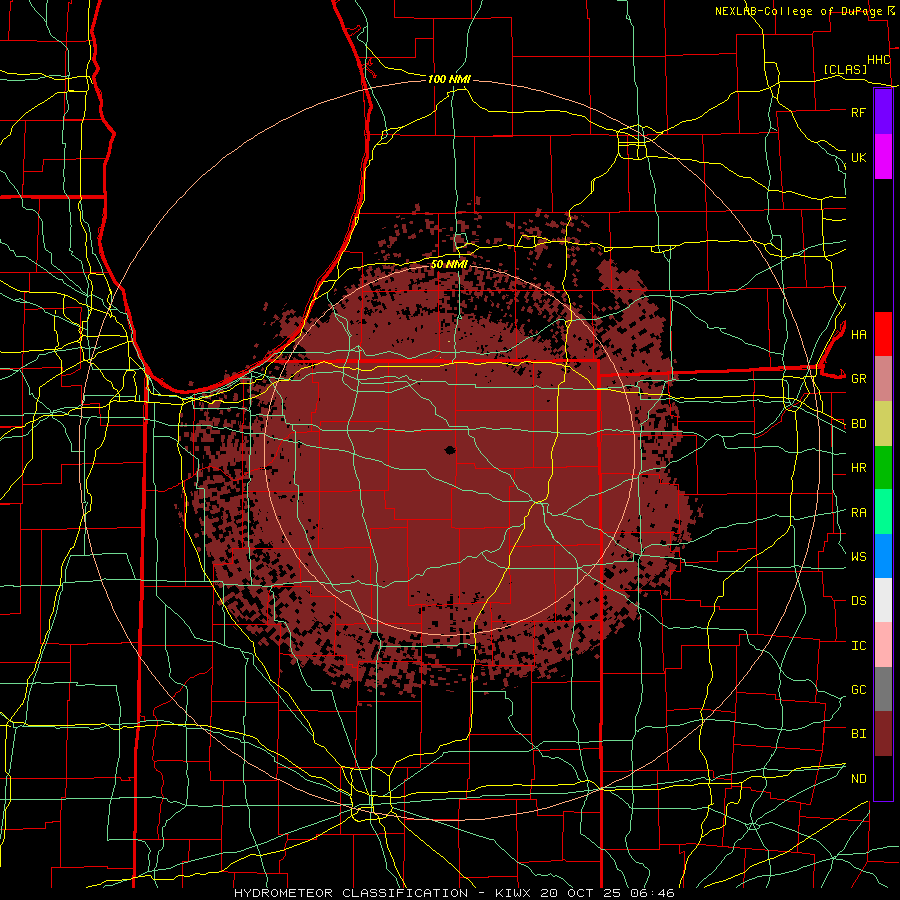This screenshot has height=900, width=900.
Task: Click the DS white legend swatch
Action: tap(883, 600)
